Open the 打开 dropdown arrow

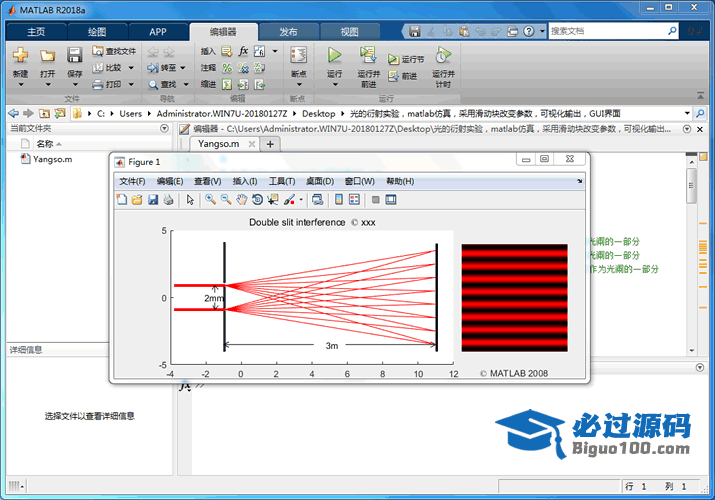pos(47,85)
